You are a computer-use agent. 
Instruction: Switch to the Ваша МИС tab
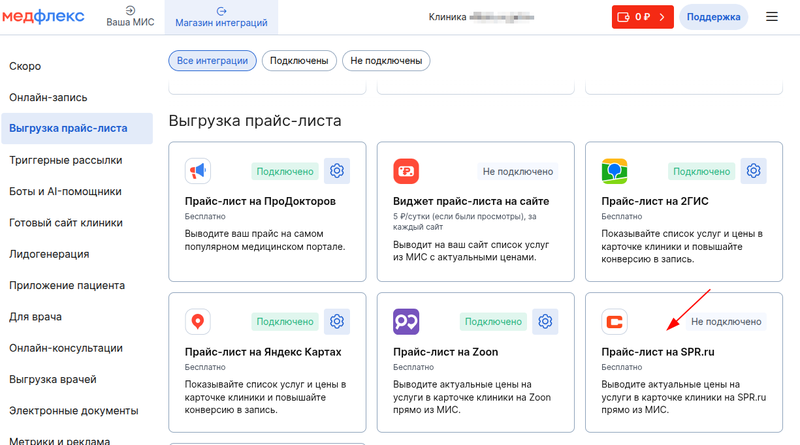tap(130, 17)
